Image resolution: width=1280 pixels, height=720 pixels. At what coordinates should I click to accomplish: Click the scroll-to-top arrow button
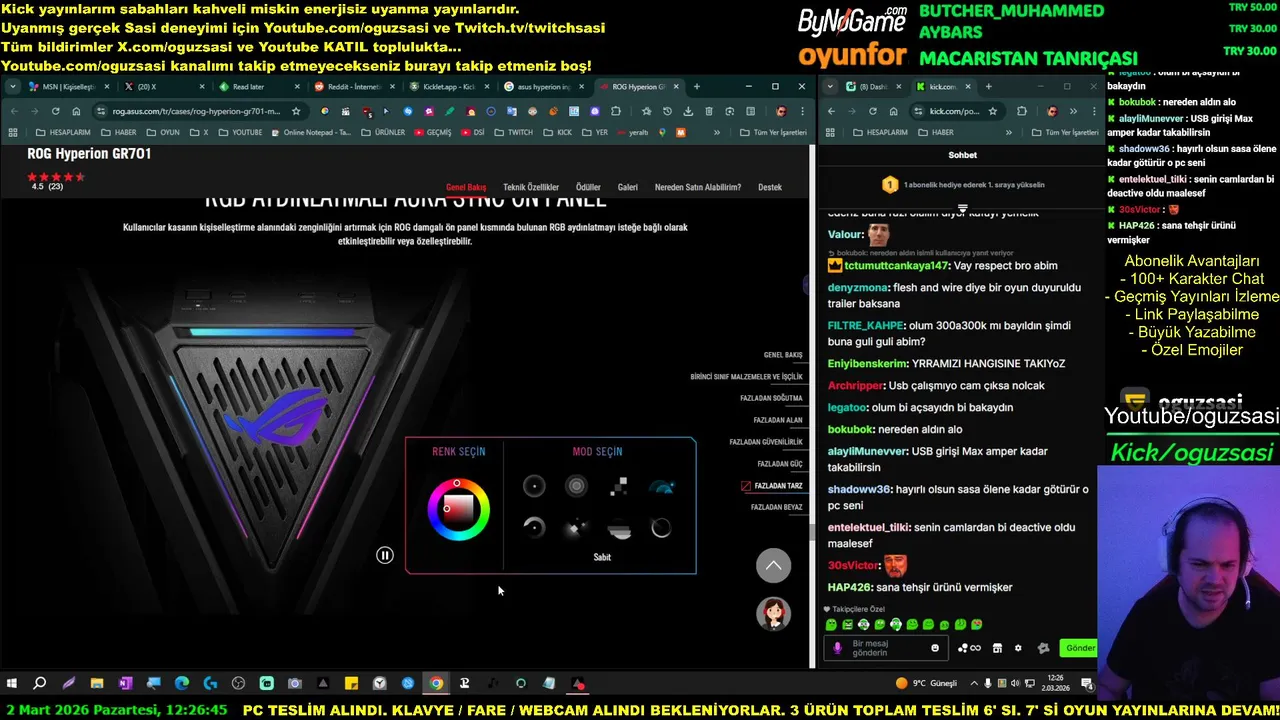coord(773,565)
